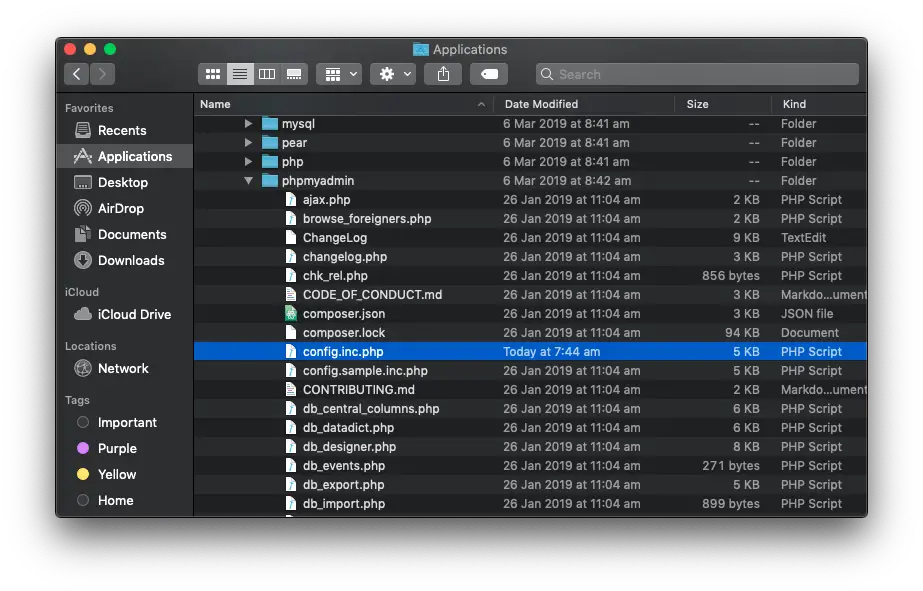Screen dimensions: 923x591
Task: Switch to icon view
Action: tap(213, 74)
